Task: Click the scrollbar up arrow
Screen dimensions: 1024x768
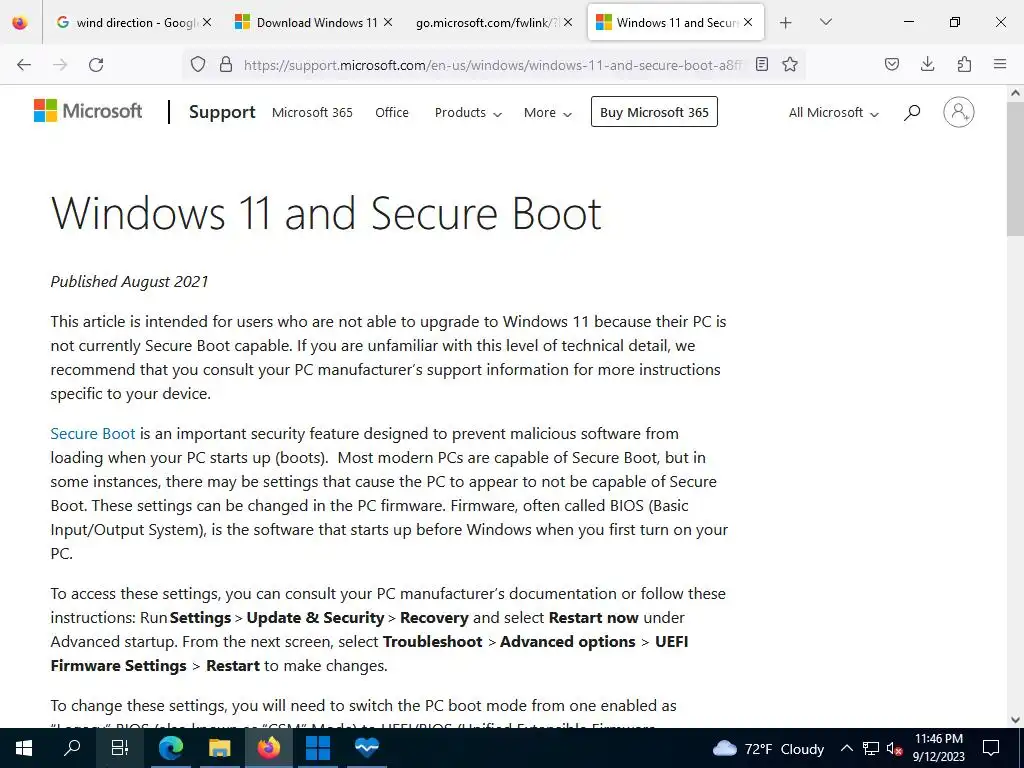Action: pos(1015,93)
